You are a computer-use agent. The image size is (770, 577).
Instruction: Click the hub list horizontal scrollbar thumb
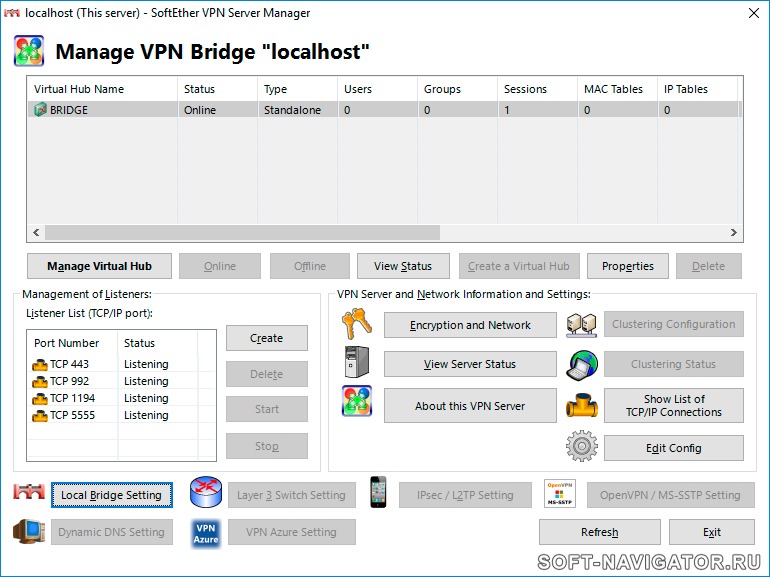coord(243,232)
